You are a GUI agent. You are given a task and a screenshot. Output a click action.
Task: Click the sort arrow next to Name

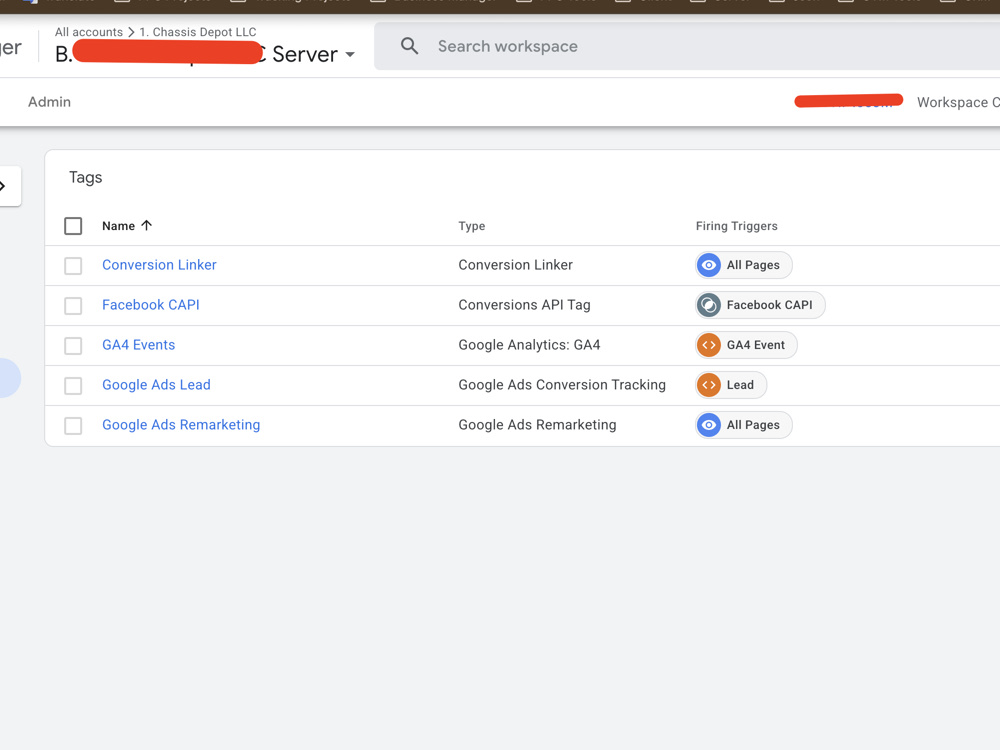(x=147, y=226)
